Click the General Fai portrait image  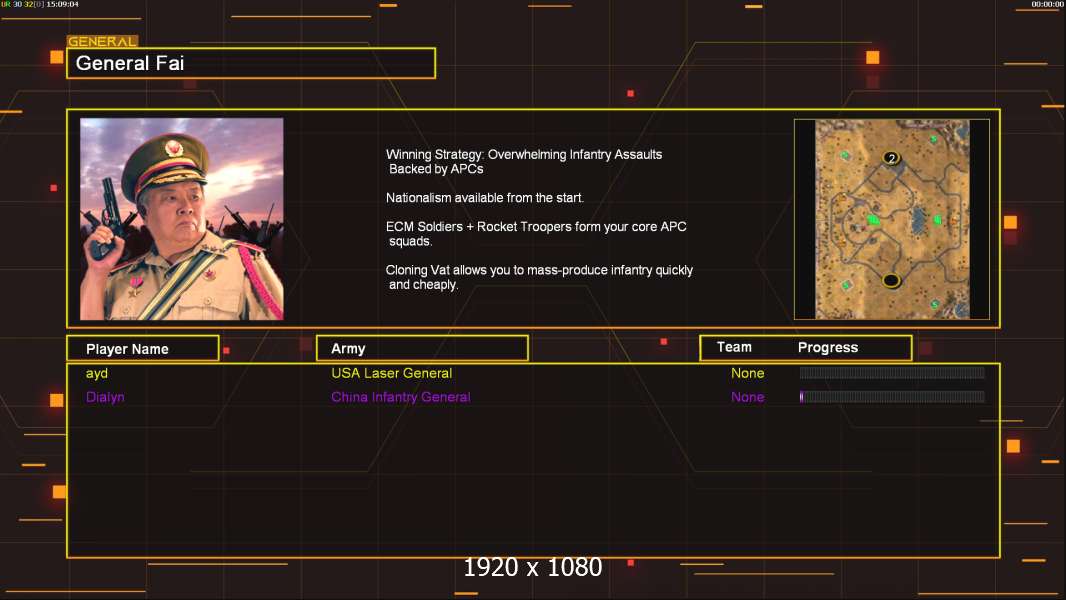pyautogui.click(x=182, y=219)
